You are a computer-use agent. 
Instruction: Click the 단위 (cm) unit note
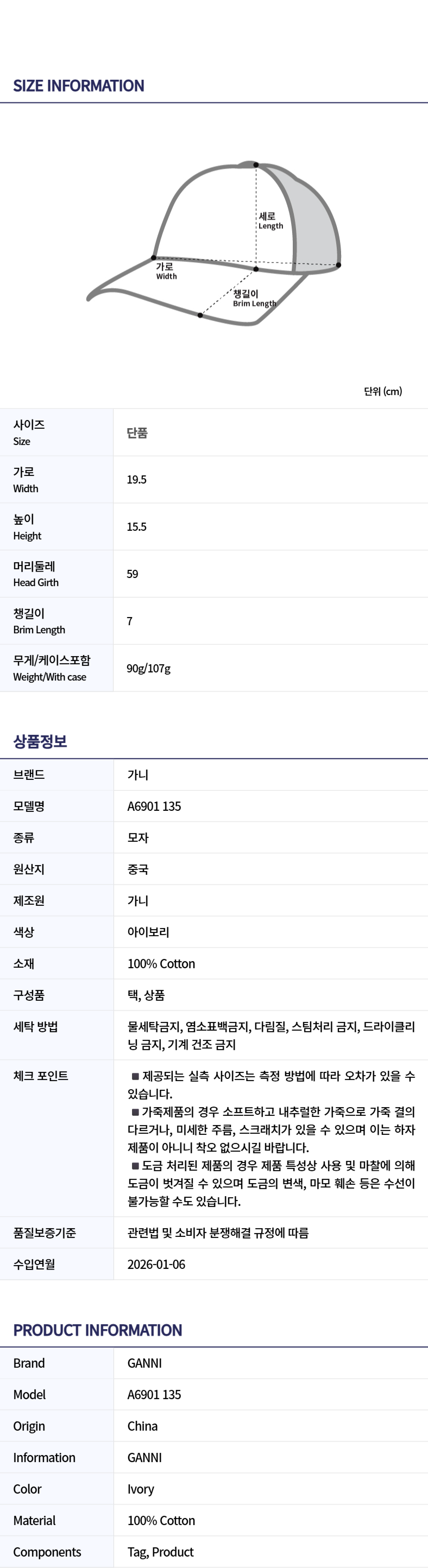382,391
